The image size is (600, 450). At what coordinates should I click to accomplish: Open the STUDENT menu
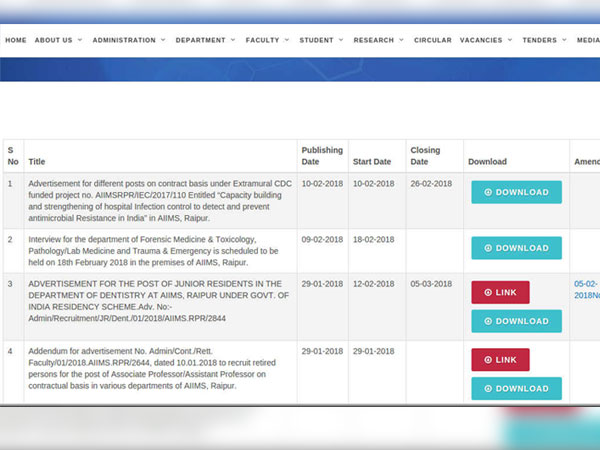coord(316,40)
